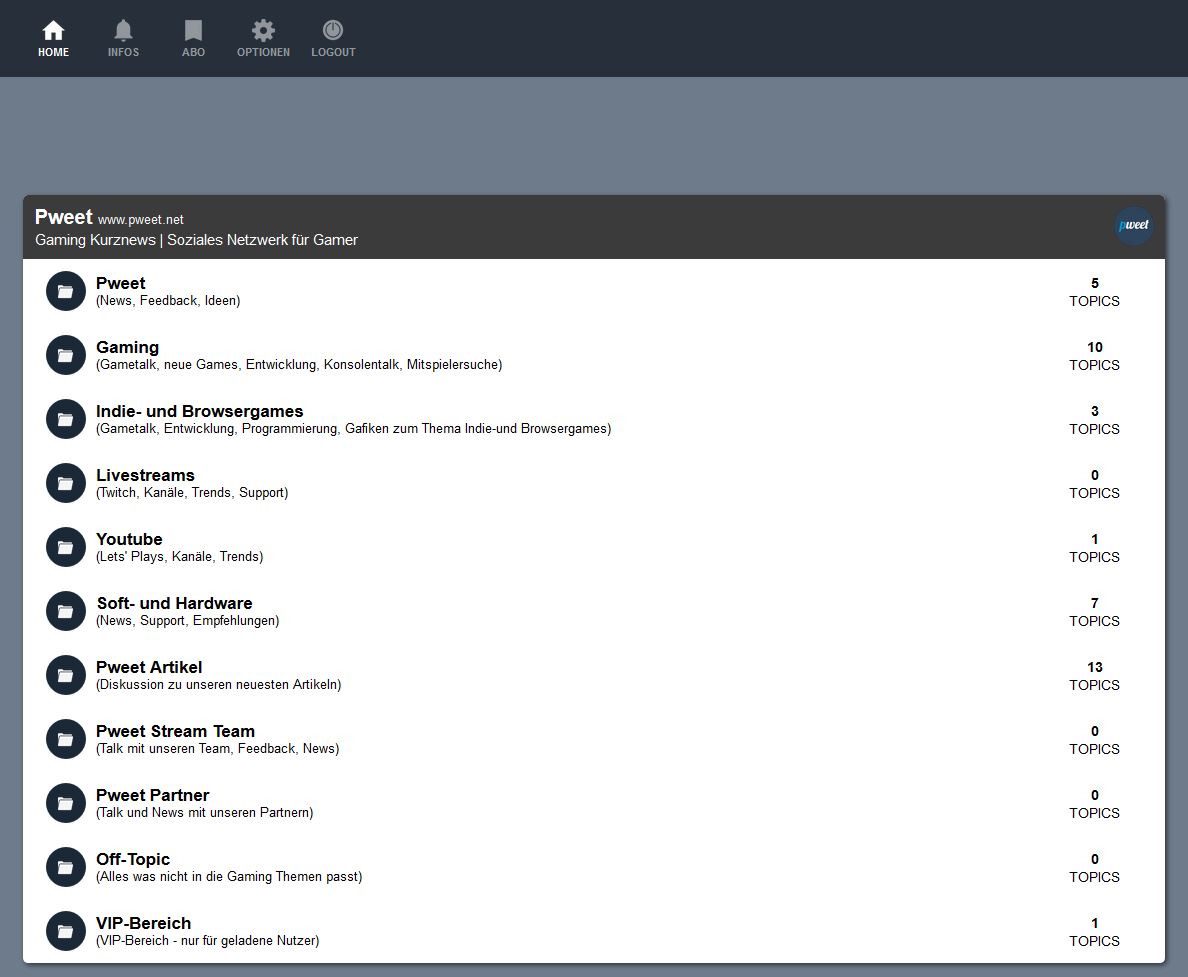Click the Pweet logo badge
This screenshot has width=1188, height=977.
click(x=1133, y=226)
